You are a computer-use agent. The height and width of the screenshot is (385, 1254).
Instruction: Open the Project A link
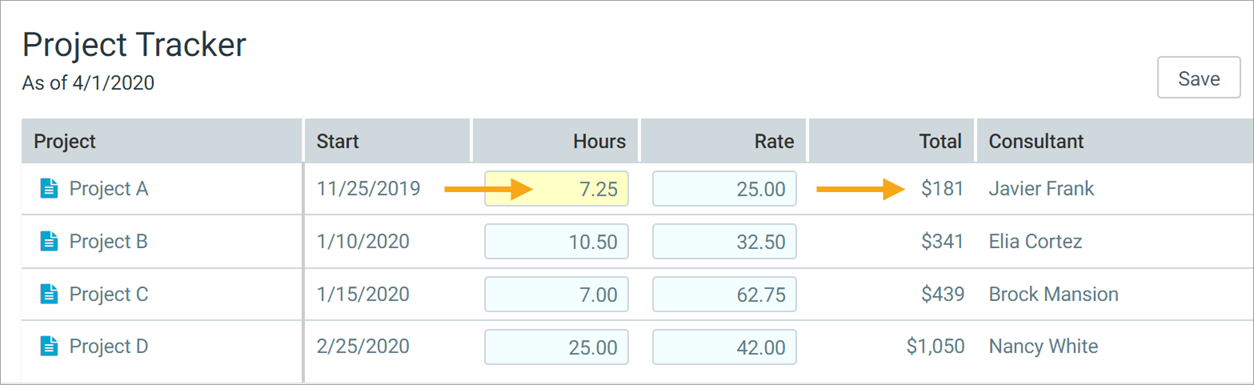click(108, 188)
